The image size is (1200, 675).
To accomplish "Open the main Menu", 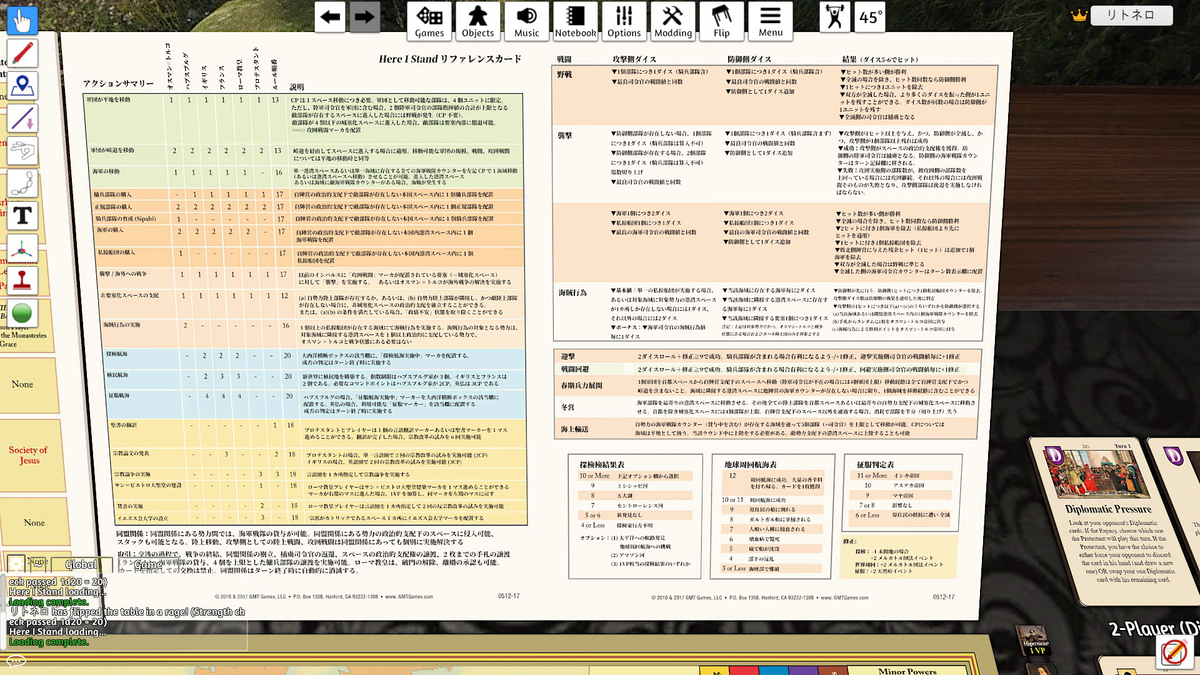I will pyautogui.click(x=770, y=21).
